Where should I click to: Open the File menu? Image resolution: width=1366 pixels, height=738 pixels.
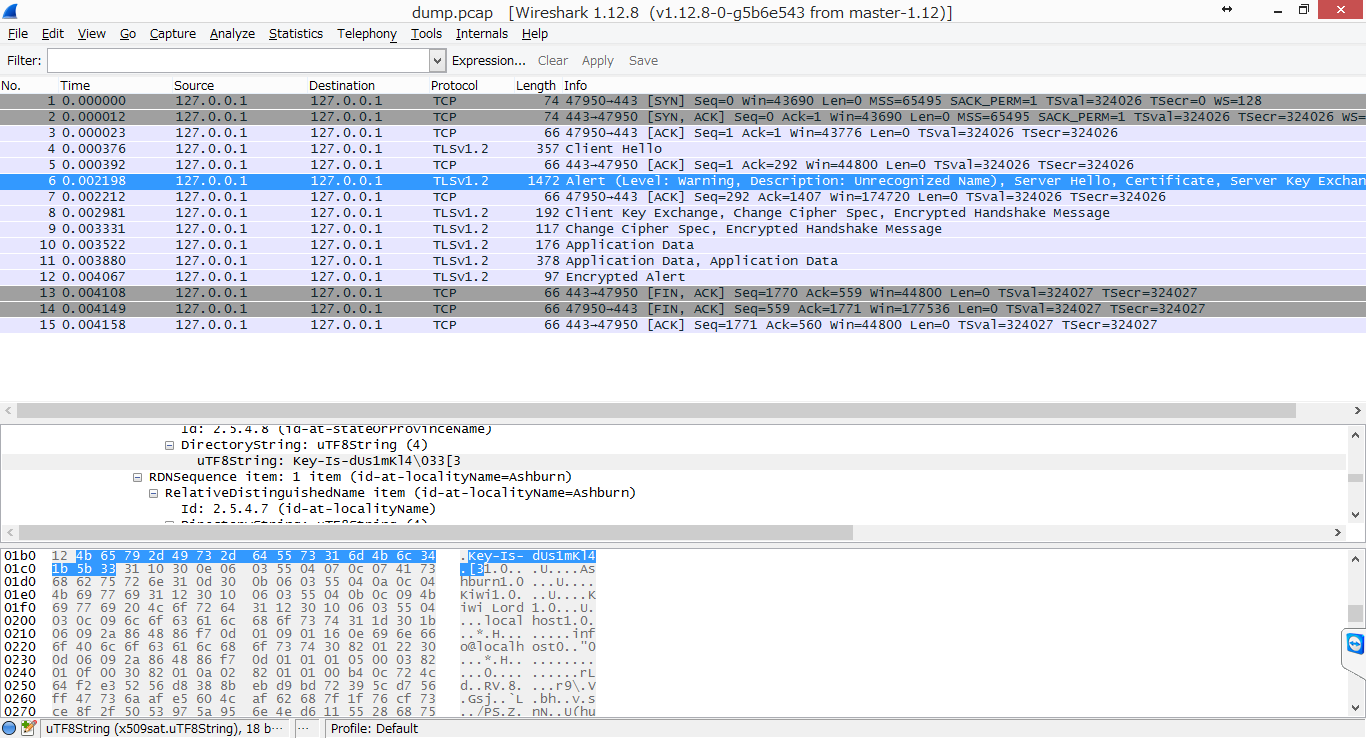point(18,33)
